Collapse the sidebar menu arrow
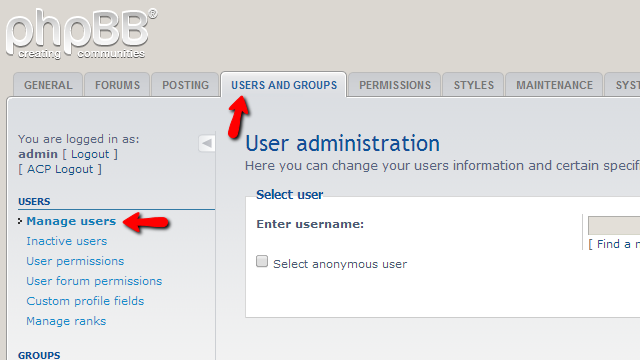The height and width of the screenshot is (360, 640). click(207, 143)
